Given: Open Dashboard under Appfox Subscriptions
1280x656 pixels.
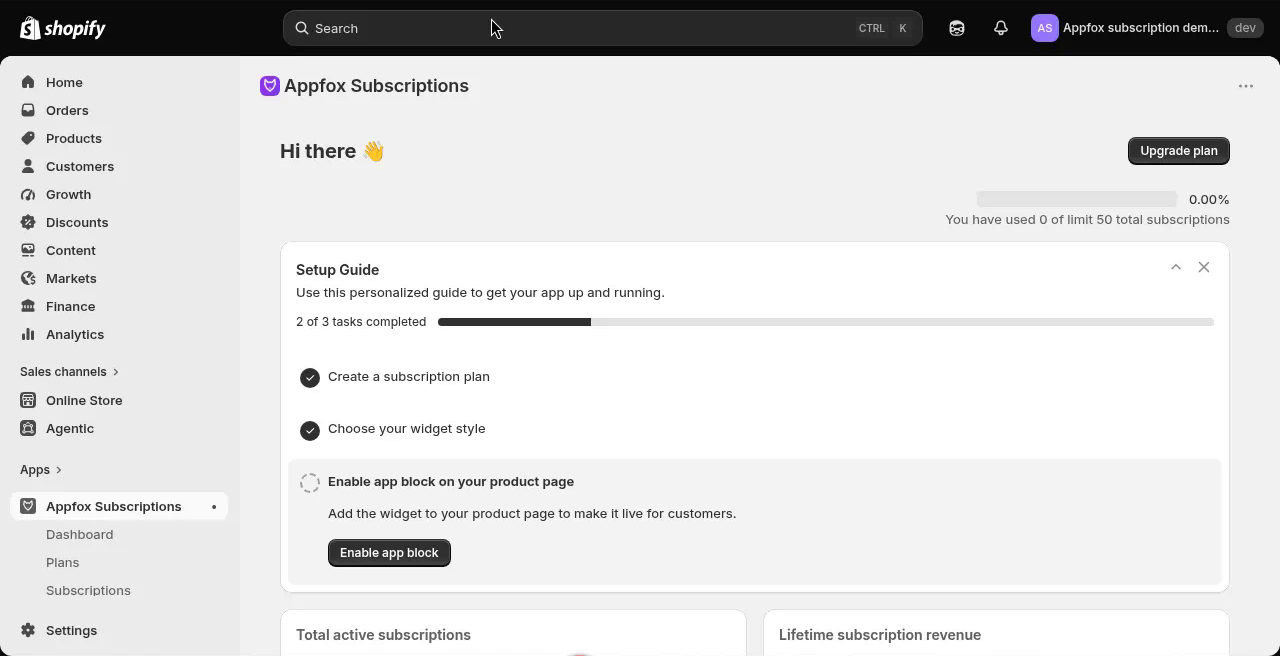Looking at the screenshot, I should point(80,534).
